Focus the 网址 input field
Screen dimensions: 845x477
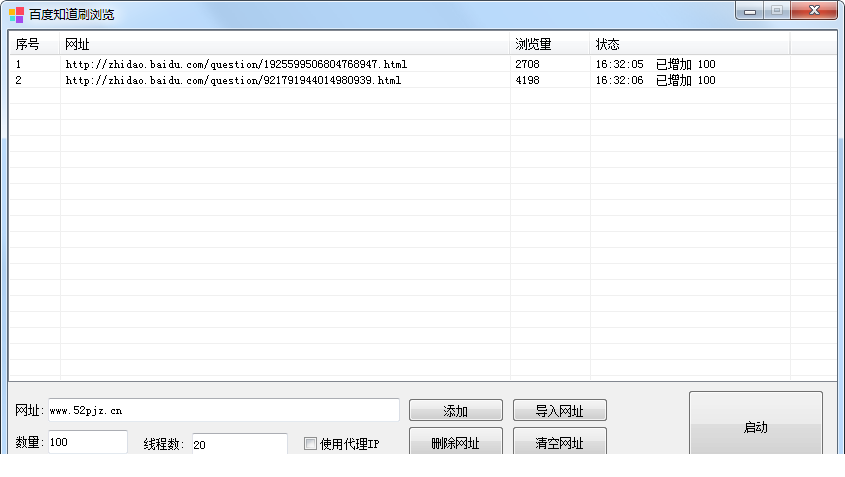tap(224, 410)
